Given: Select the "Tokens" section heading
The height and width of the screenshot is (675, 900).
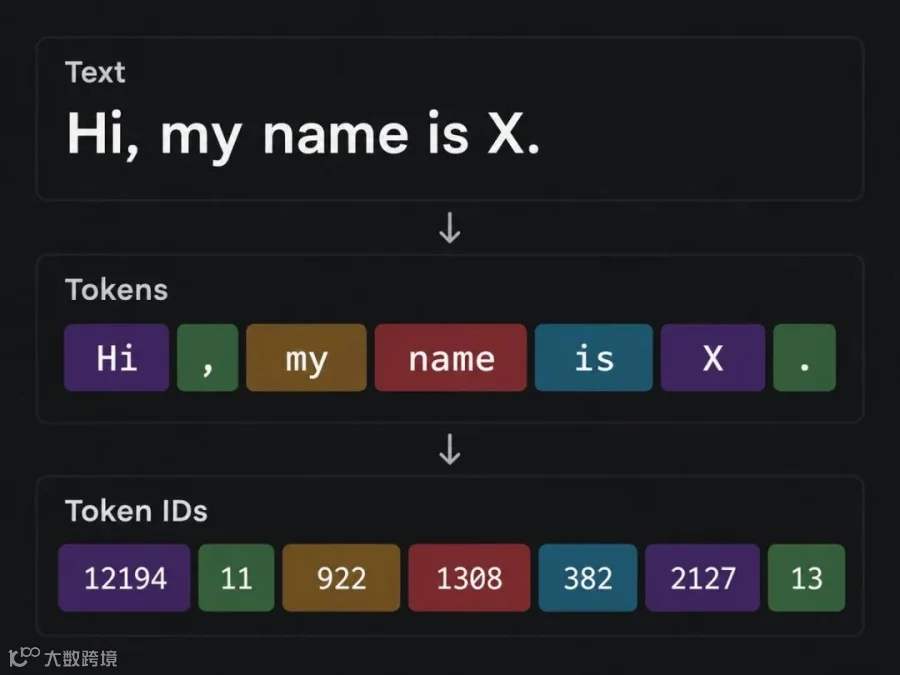Looking at the screenshot, I should coord(117,289).
